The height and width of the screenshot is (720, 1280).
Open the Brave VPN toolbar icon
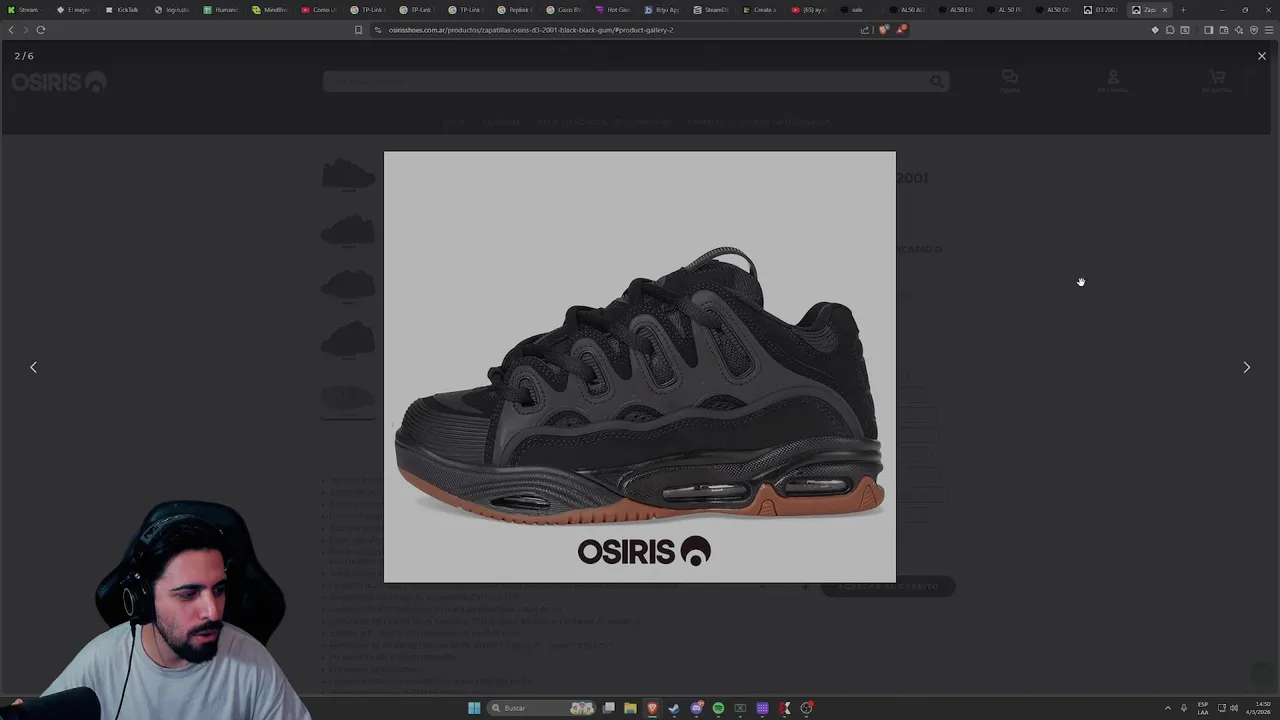1254,30
